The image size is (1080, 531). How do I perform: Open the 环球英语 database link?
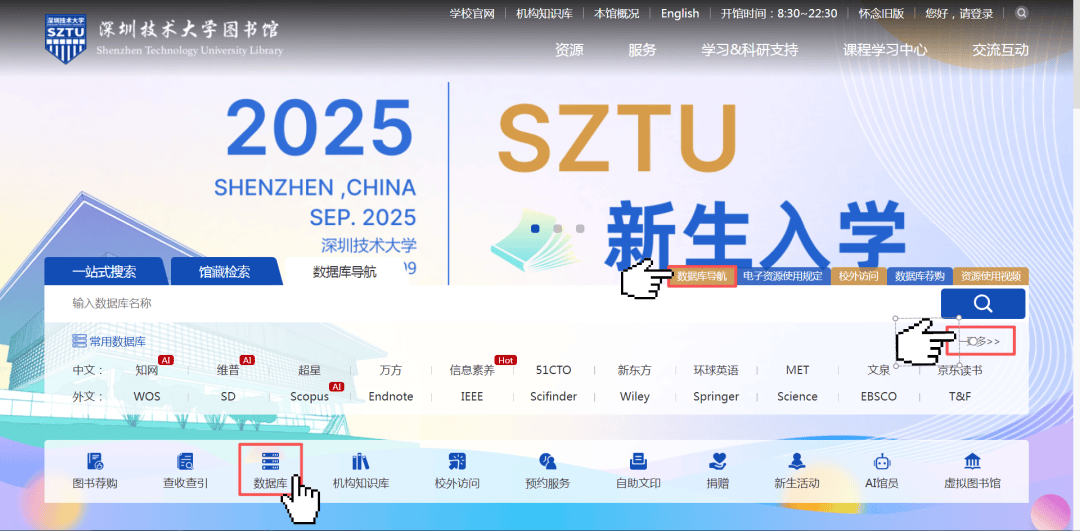point(716,371)
